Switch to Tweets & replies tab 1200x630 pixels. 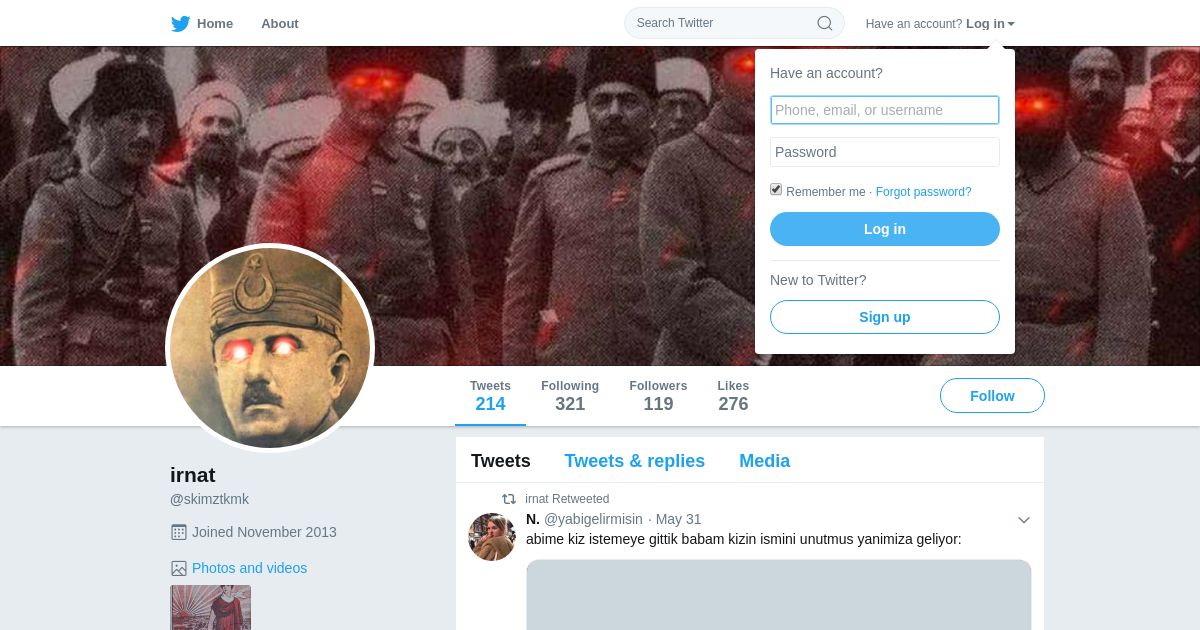pos(634,461)
